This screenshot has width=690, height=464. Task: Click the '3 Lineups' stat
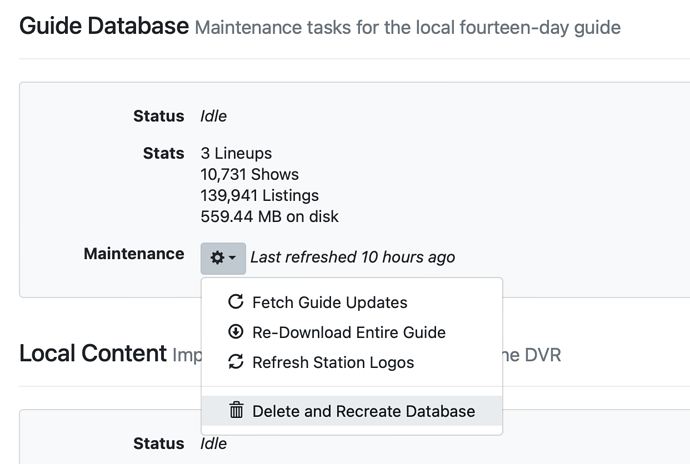tap(236, 154)
